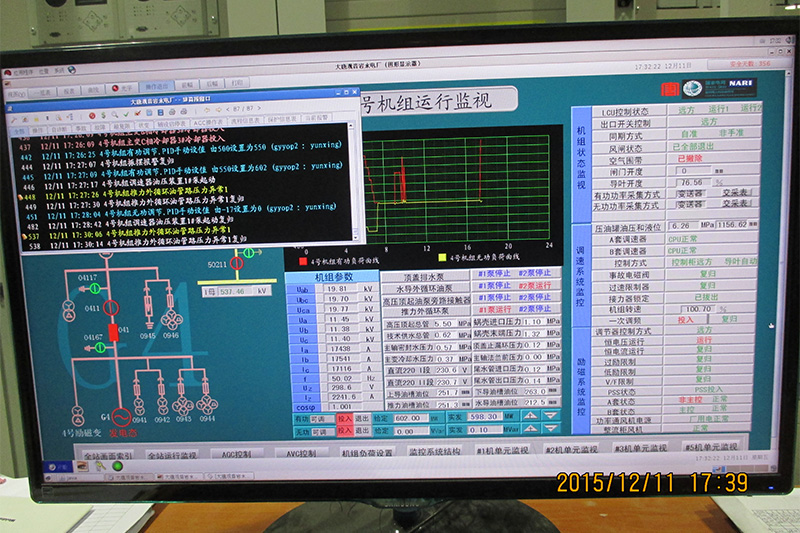Click the active power setpoint field 602.00
The height and width of the screenshot is (533, 800).
point(389,418)
